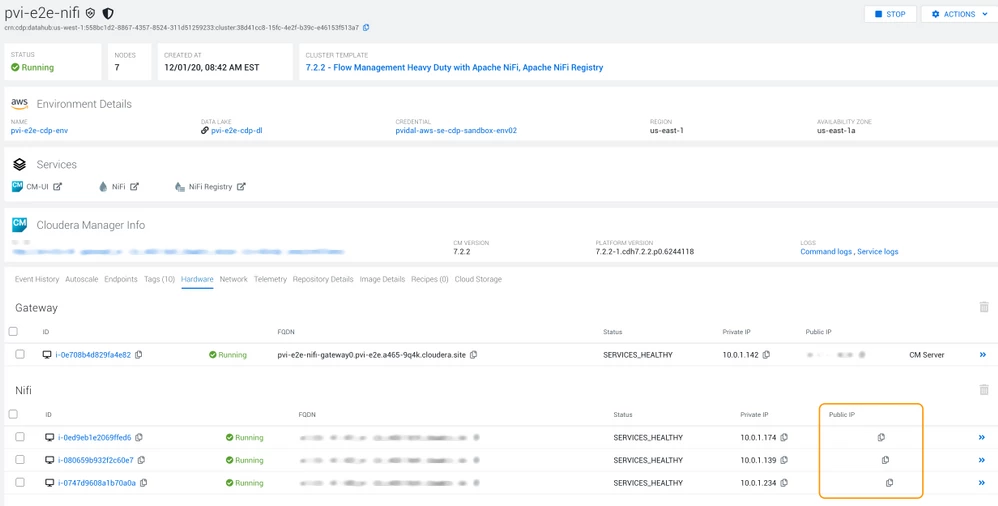
Task: Click the first shield icon beside cluster name
Action: coord(91,13)
